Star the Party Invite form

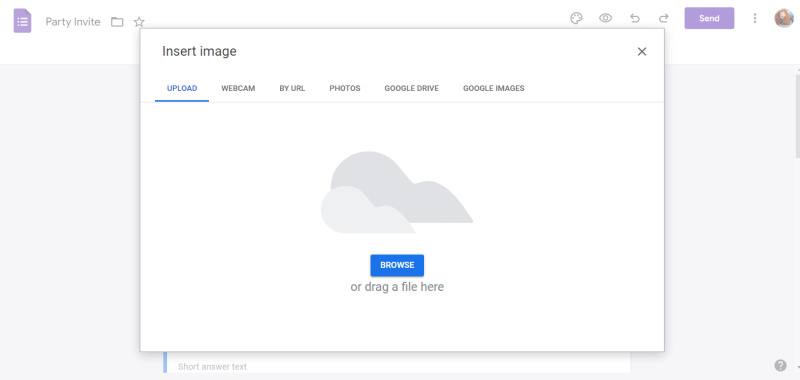coord(139,22)
